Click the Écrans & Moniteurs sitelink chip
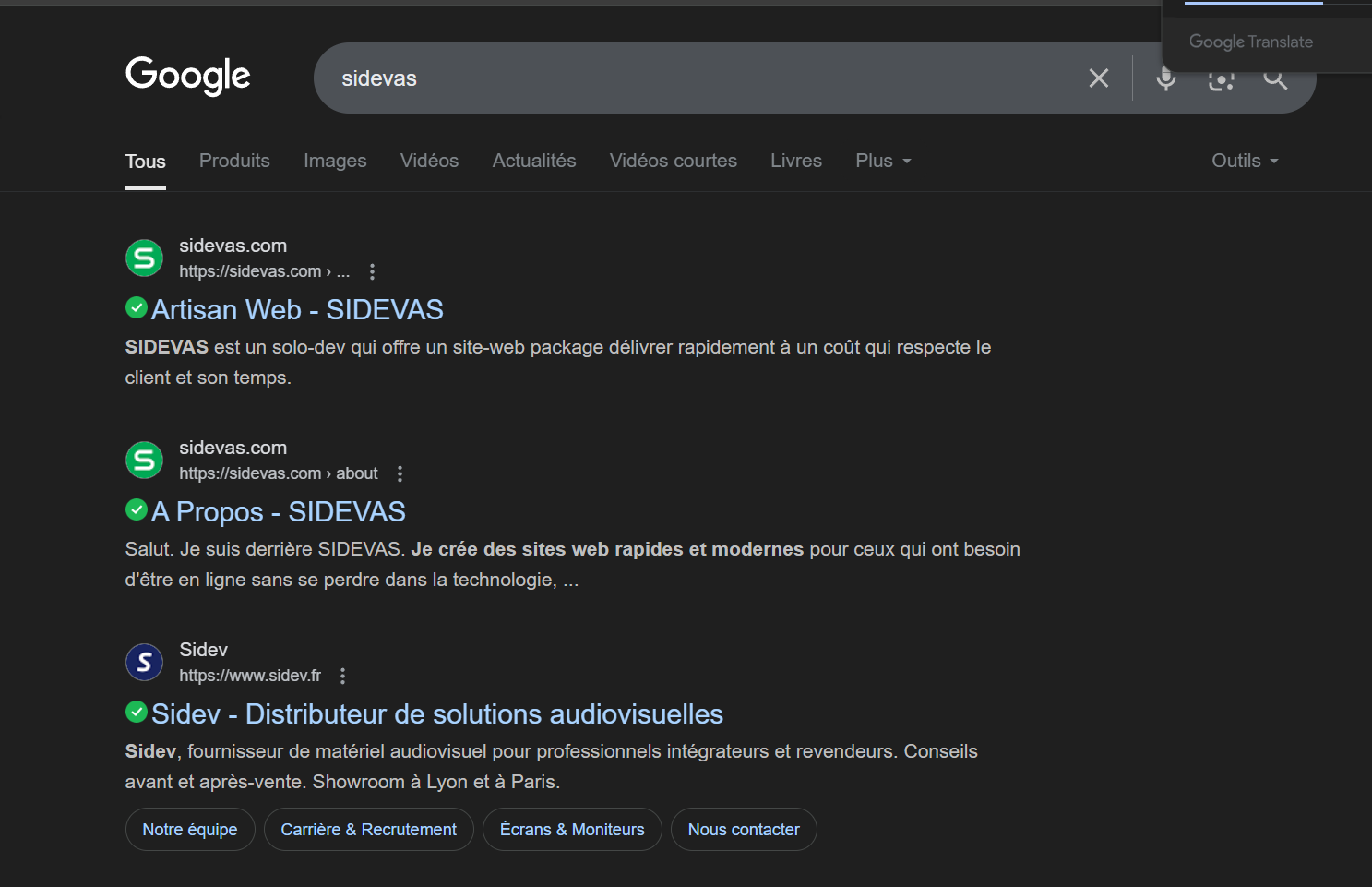Screen dimensions: 1372x887 click(x=572, y=829)
